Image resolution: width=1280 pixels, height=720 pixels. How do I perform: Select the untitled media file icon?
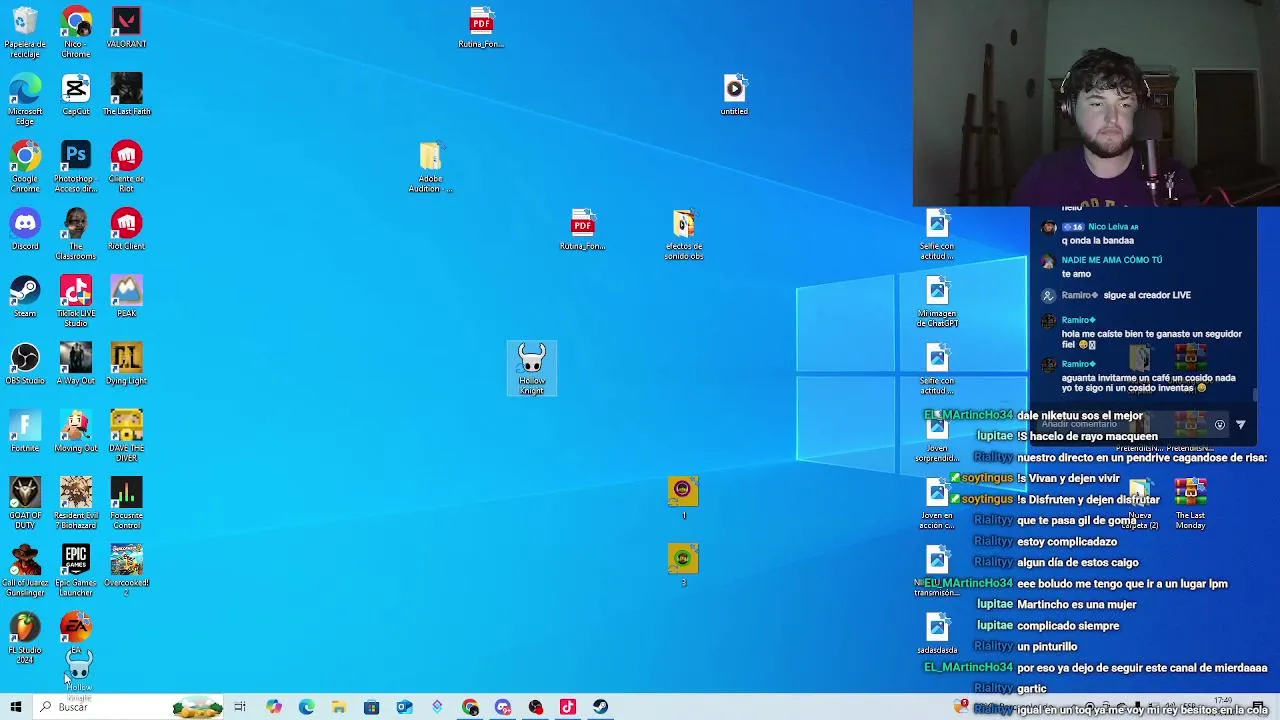pyautogui.click(x=734, y=95)
